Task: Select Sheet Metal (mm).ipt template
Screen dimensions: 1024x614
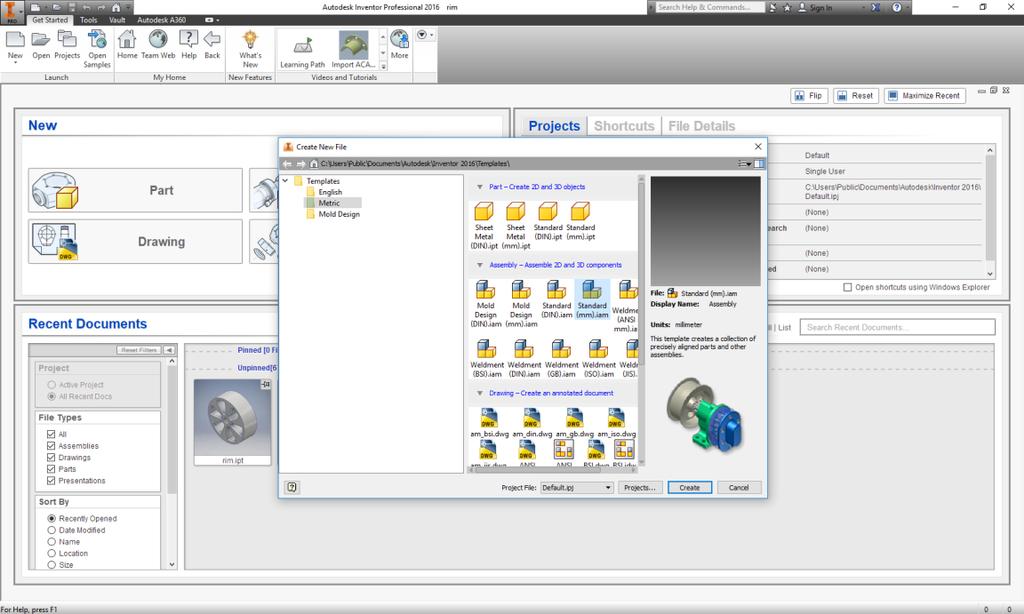Action: 516,226
